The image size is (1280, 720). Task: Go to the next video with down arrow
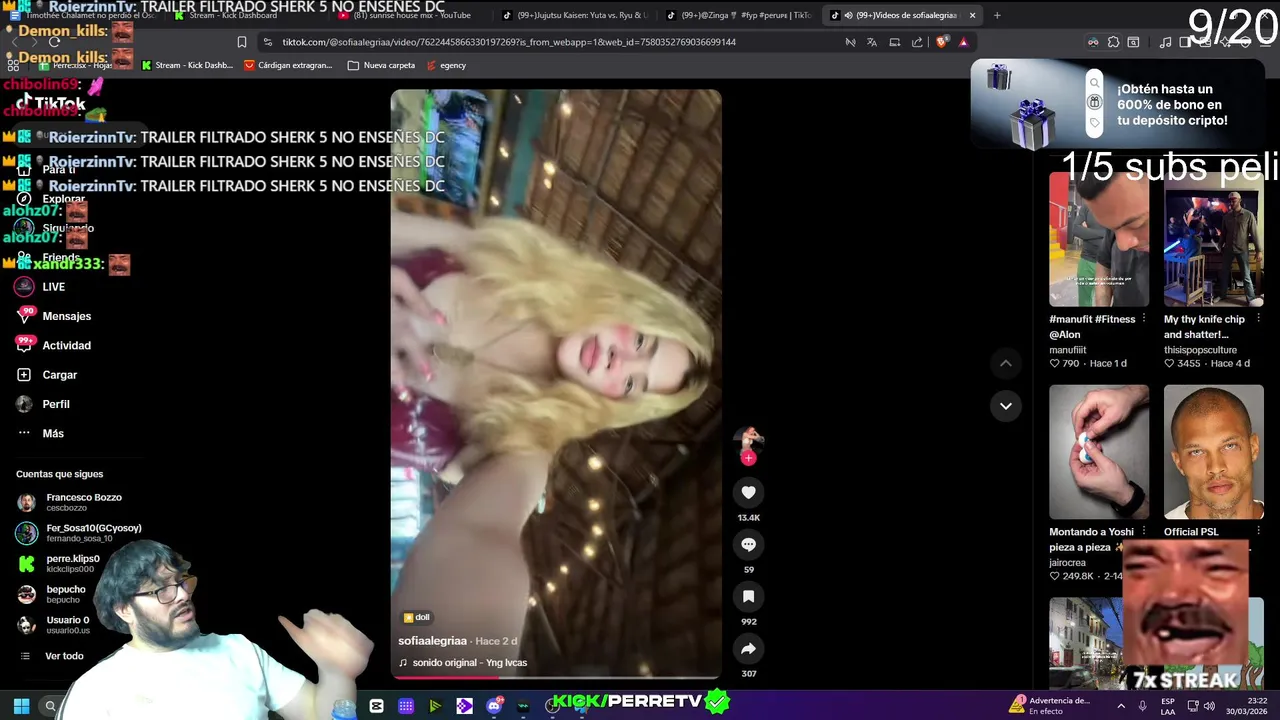[x=1006, y=406]
